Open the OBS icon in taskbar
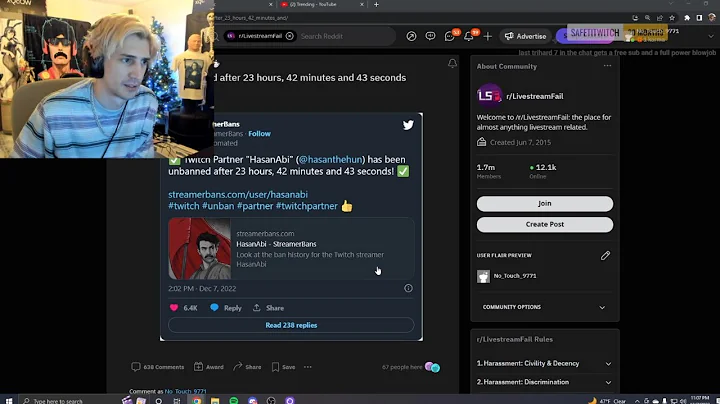The width and height of the screenshot is (720, 404). click(271, 400)
